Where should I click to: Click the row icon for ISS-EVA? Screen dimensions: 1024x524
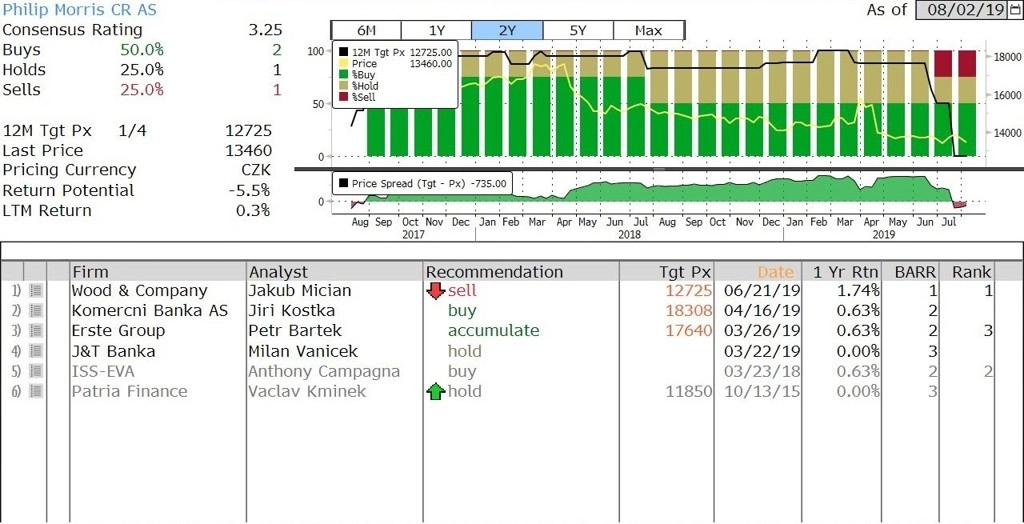(35, 372)
